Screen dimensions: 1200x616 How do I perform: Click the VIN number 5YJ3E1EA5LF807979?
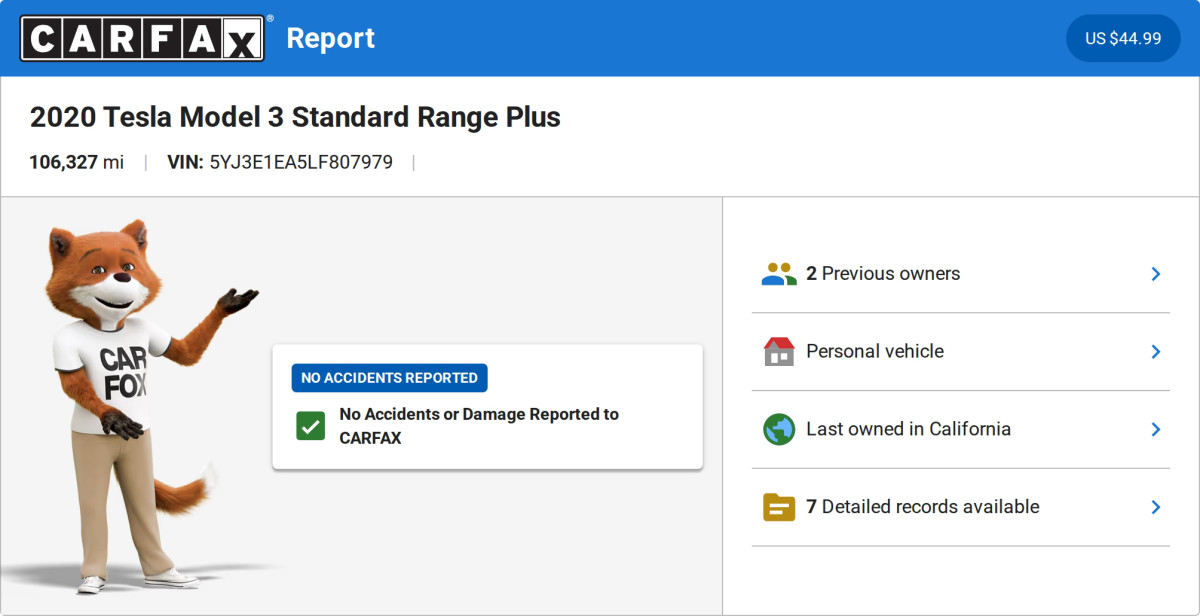300,162
